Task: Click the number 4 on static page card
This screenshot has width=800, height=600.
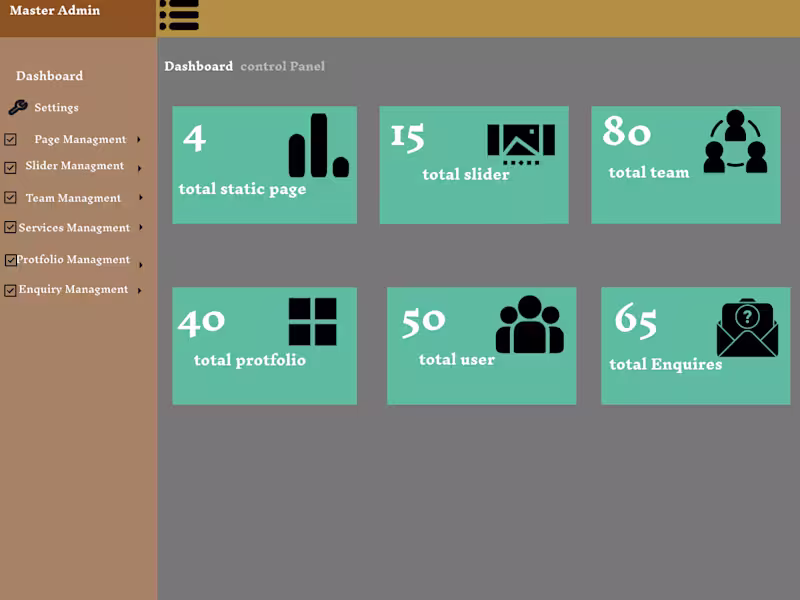Action: 194,138
